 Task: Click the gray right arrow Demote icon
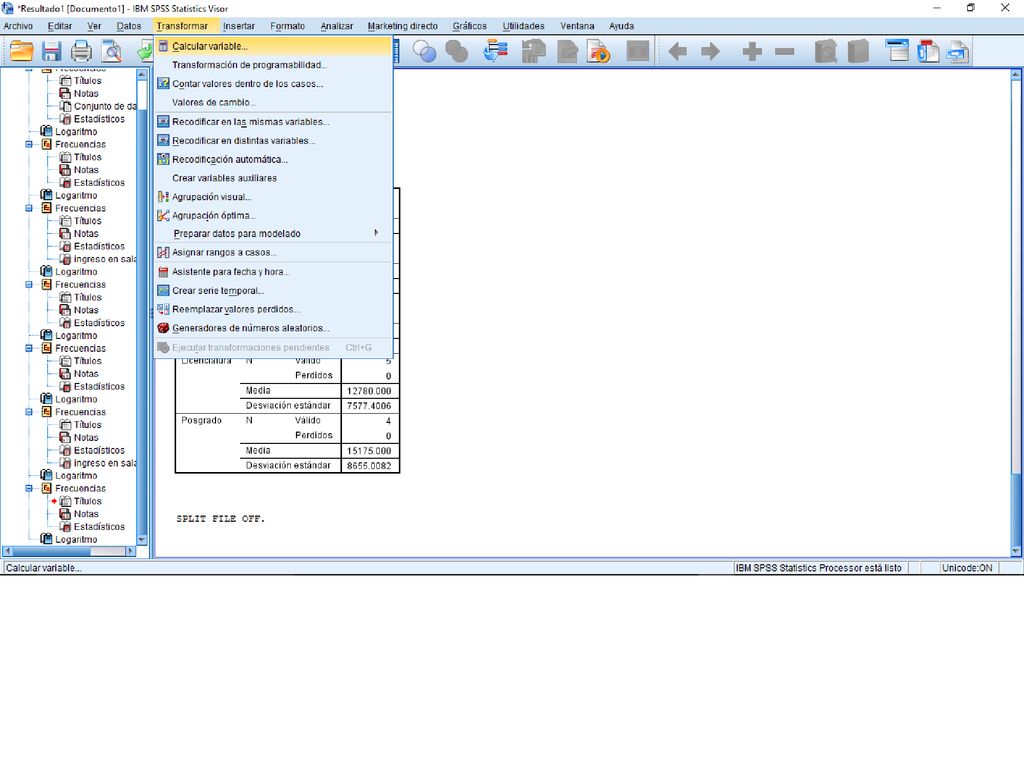click(x=710, y=52)
